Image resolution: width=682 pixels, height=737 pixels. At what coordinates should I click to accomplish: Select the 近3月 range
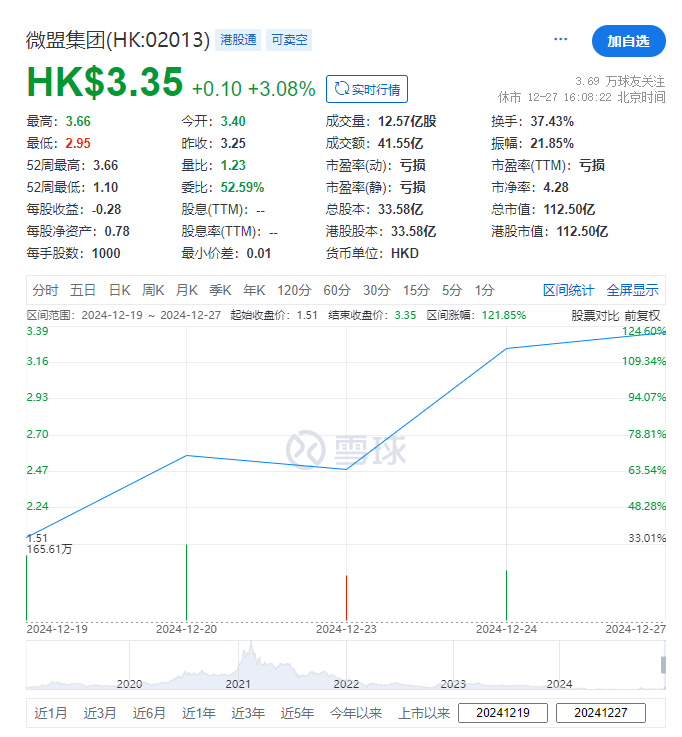coord(100,713)
